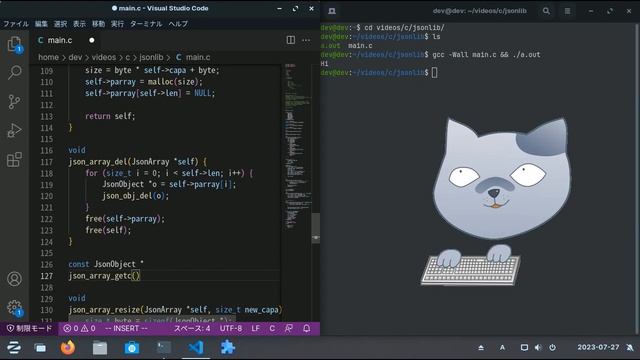This screenshot has width=640, height=360.
Task: Open the file manager from the taskbar
Action: pyautogui.click(x=100, y=347)
